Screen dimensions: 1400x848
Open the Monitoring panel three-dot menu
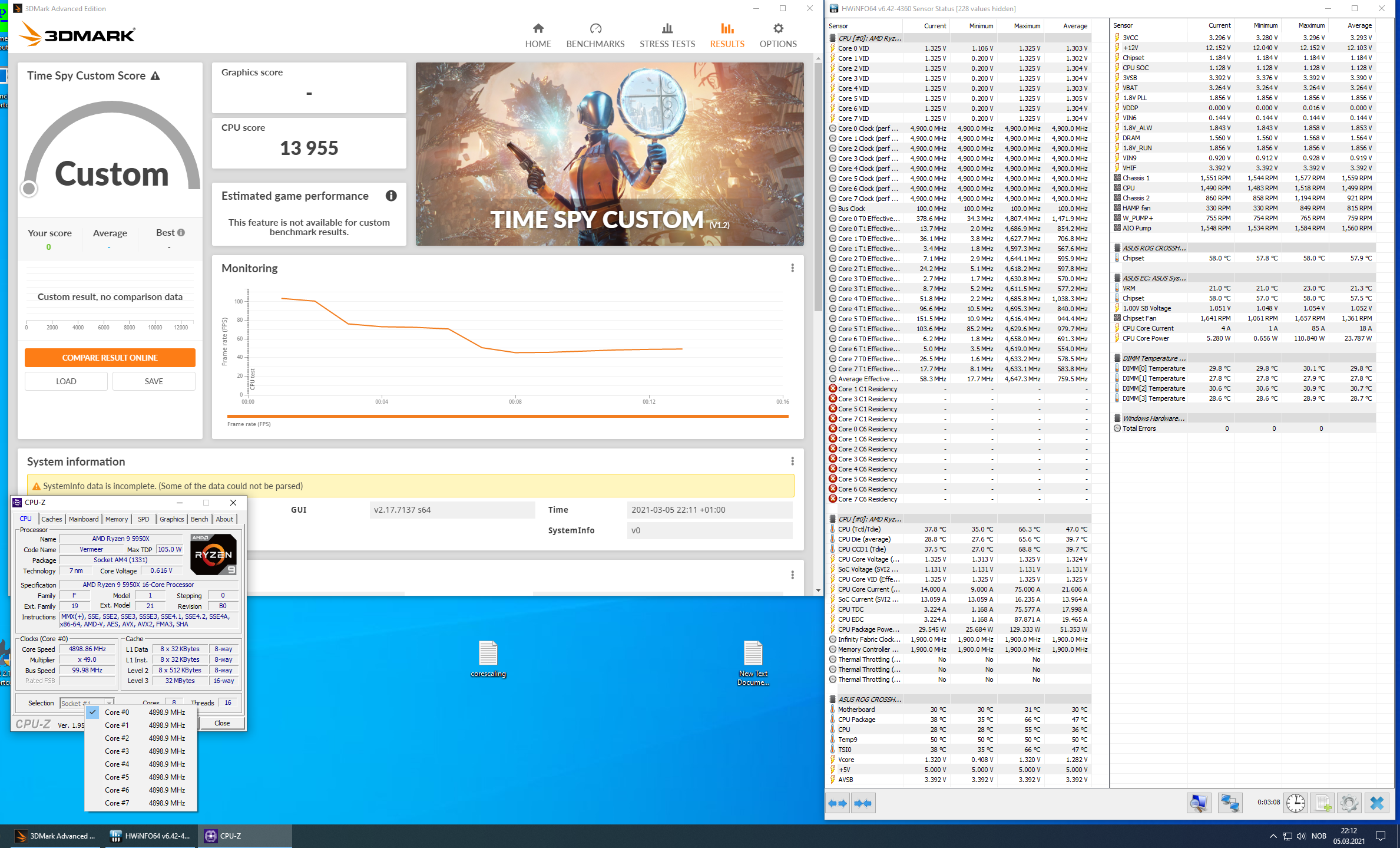(792, 268)
